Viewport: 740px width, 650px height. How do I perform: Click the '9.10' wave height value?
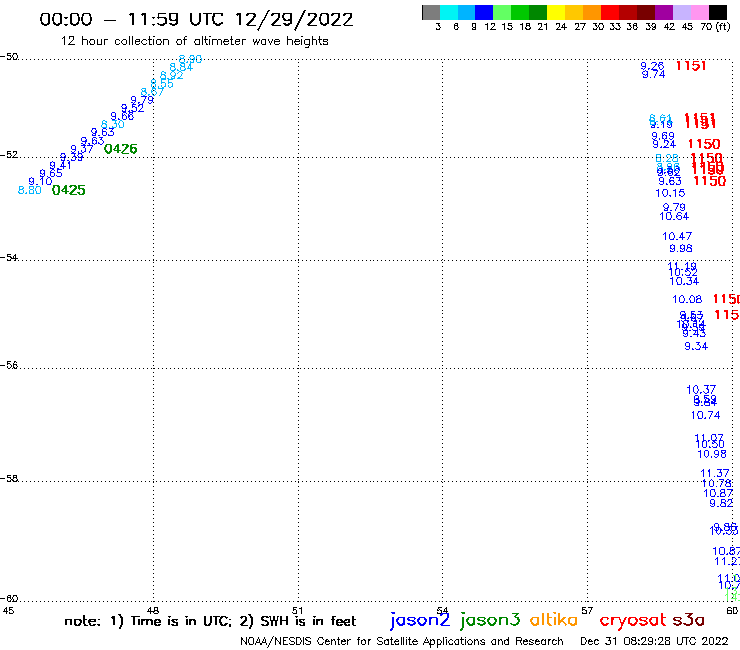pos(40,181)
